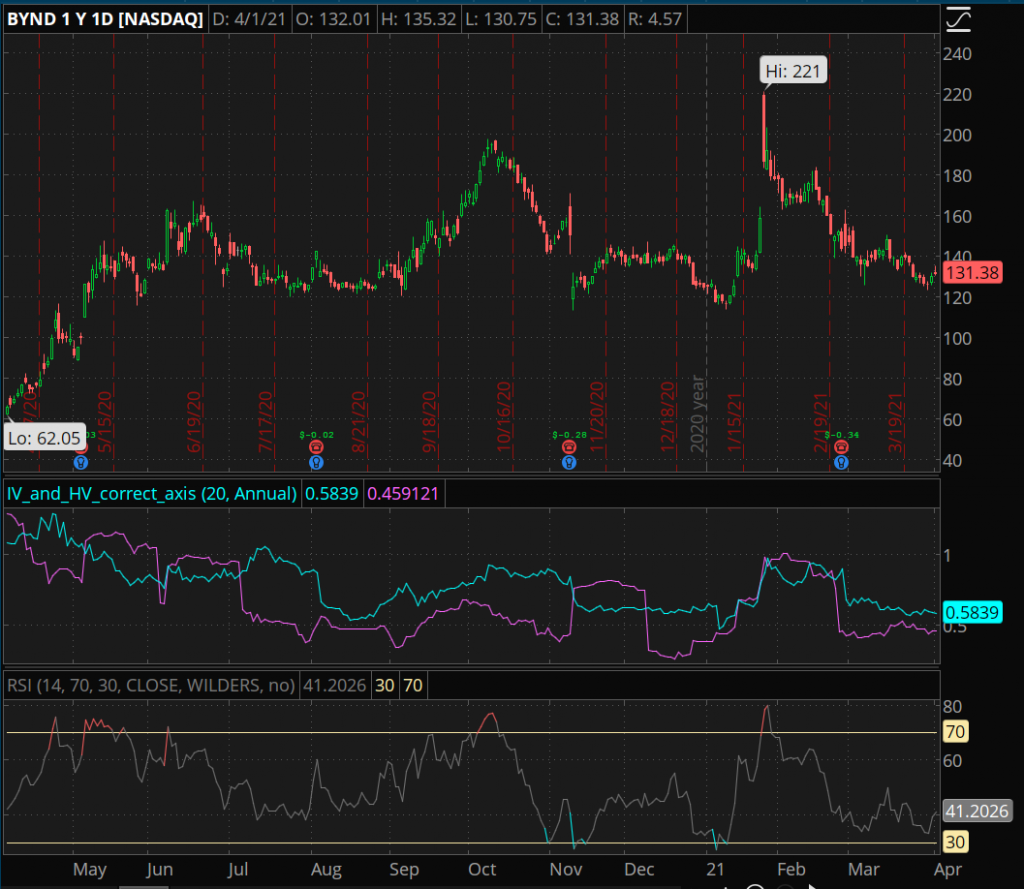Click the 5/15/20 expiration marker
The width and height of the screenshot is (1024, 889).
tap(105, 422)
